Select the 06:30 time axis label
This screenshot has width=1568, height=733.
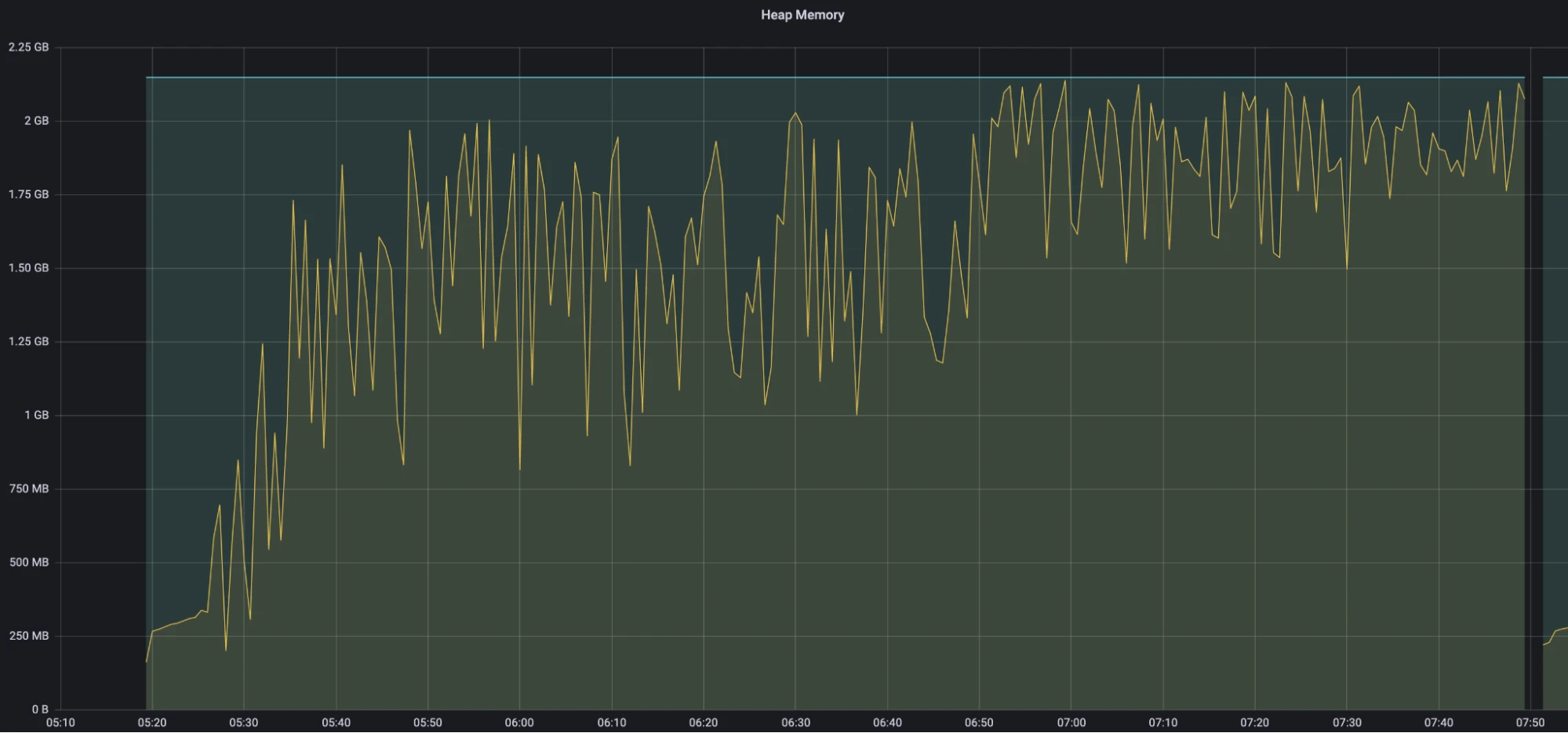(795, 722)
